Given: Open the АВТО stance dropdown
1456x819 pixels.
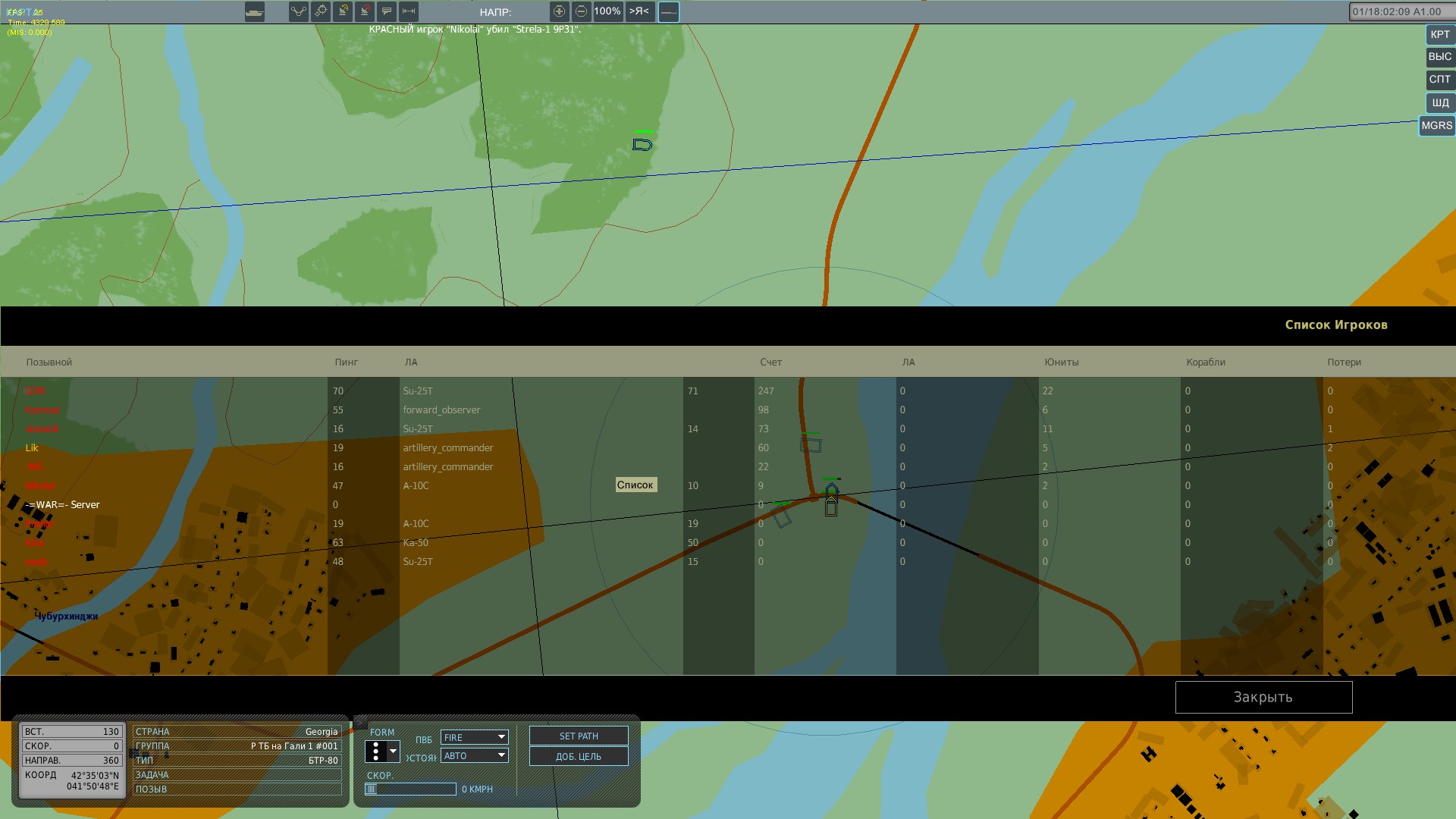Looking at the screenshot, I should pos(475,755).
